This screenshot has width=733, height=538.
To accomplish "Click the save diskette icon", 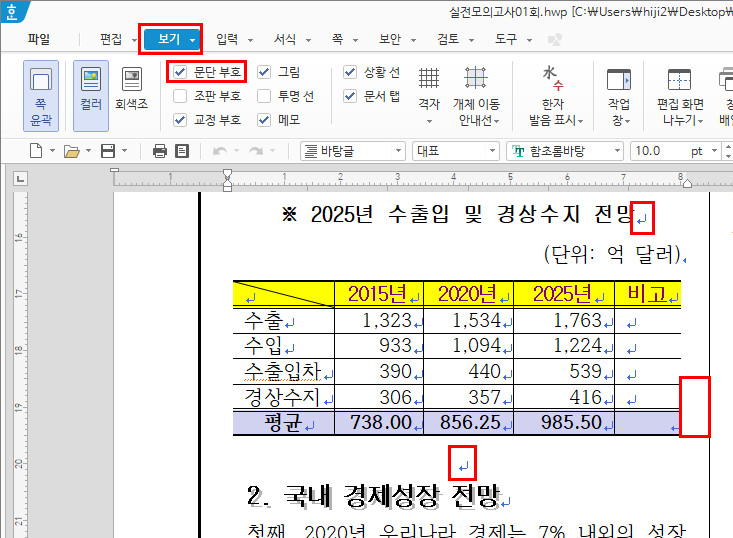I will [108, 151].
